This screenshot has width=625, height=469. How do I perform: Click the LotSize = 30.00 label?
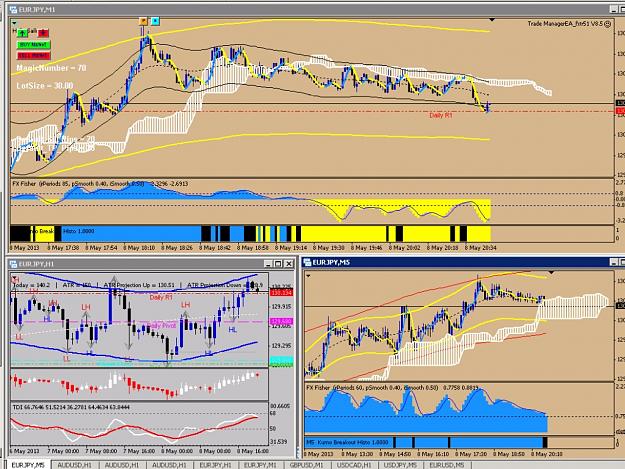[x=45, y=86]
